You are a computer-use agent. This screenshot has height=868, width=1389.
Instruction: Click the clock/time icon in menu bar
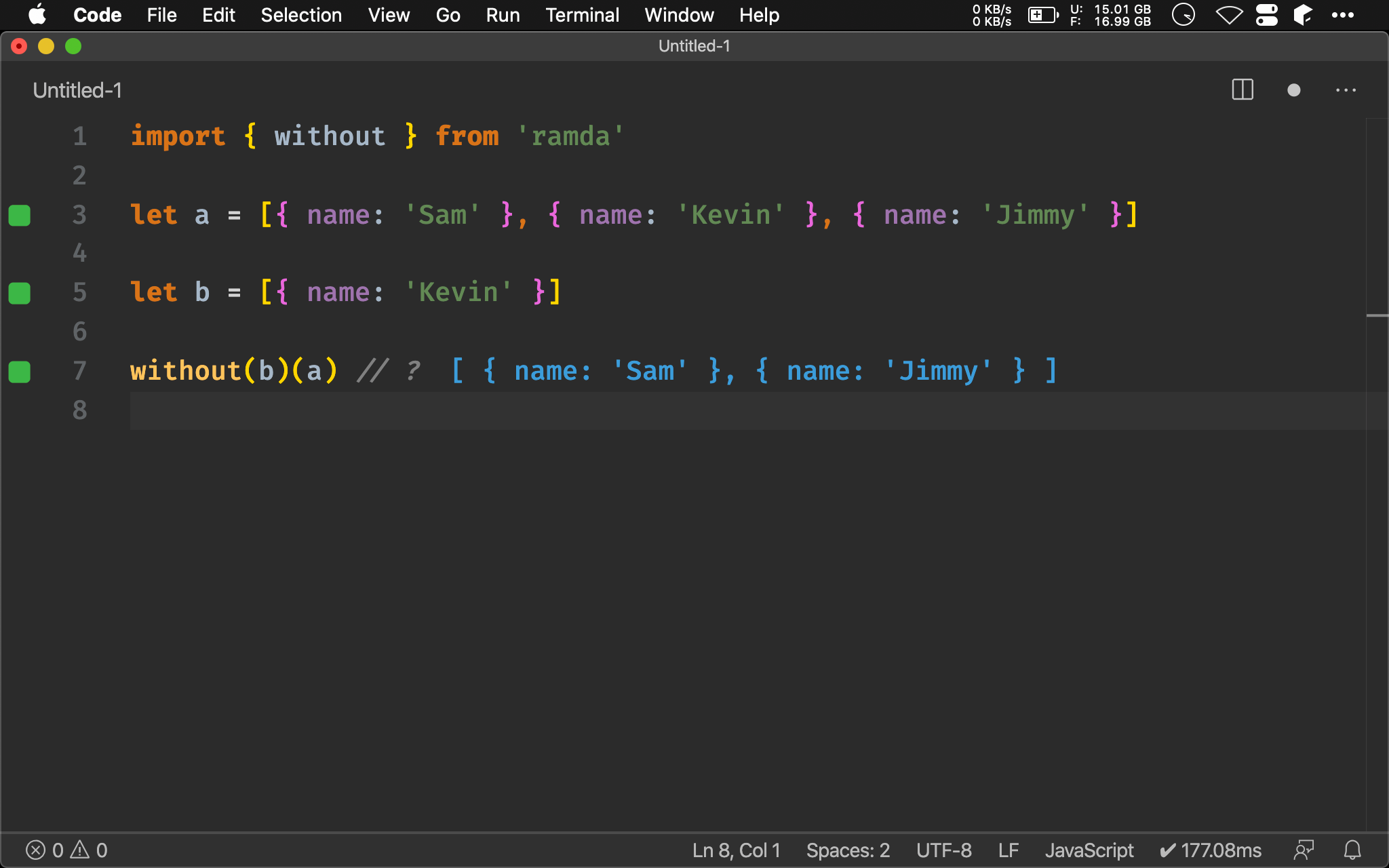point(1183,15)
